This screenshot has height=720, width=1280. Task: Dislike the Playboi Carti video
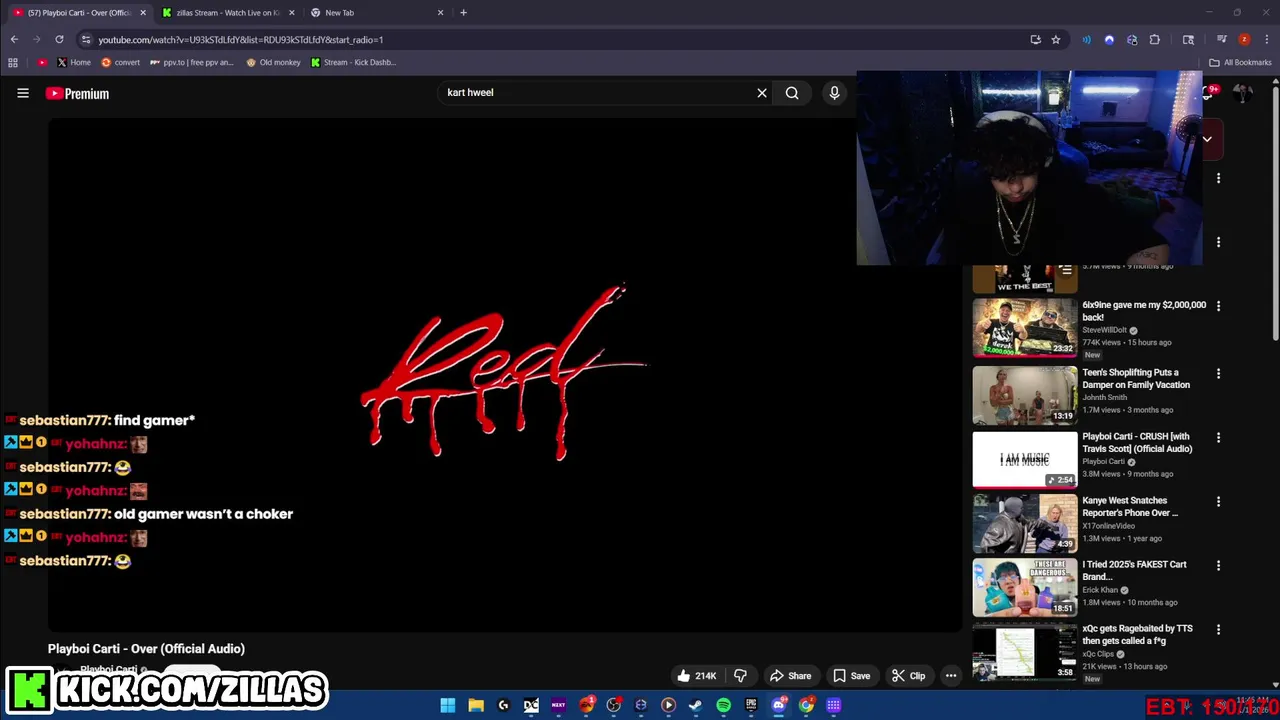pyautogui.click(x=740, y=675)
